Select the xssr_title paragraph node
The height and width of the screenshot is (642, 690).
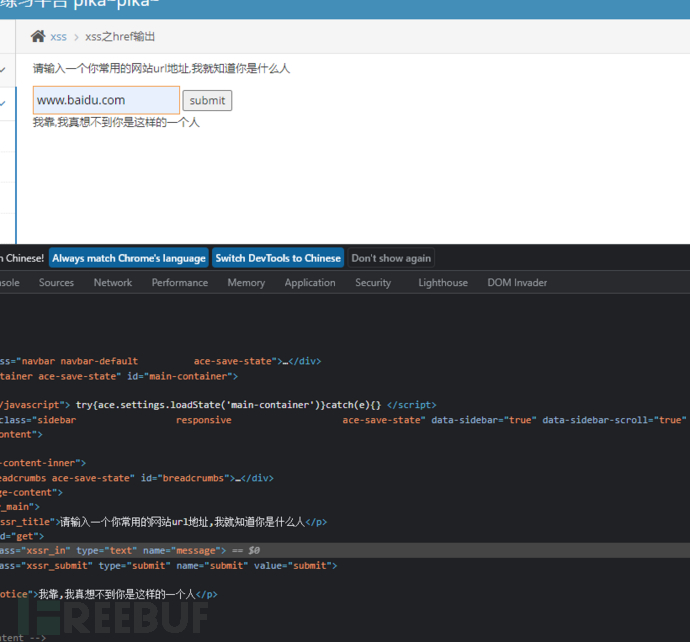(163, 522)
